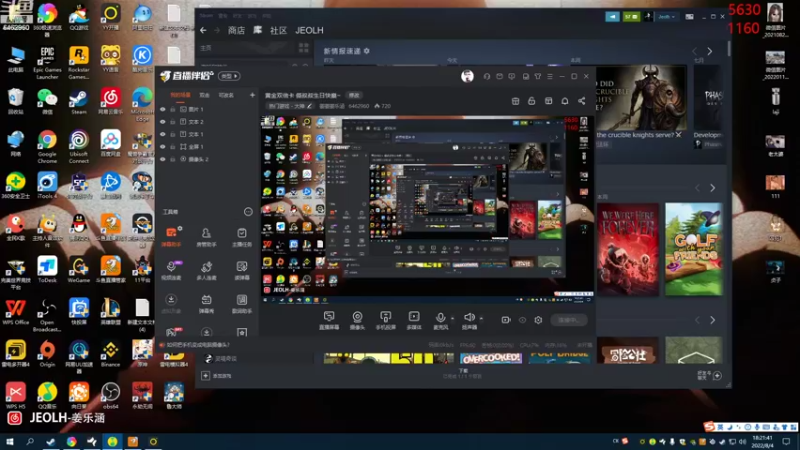Viewport: 800px width, 450px height.
Task: Click the grey live stream button
Action: [569, 320]
